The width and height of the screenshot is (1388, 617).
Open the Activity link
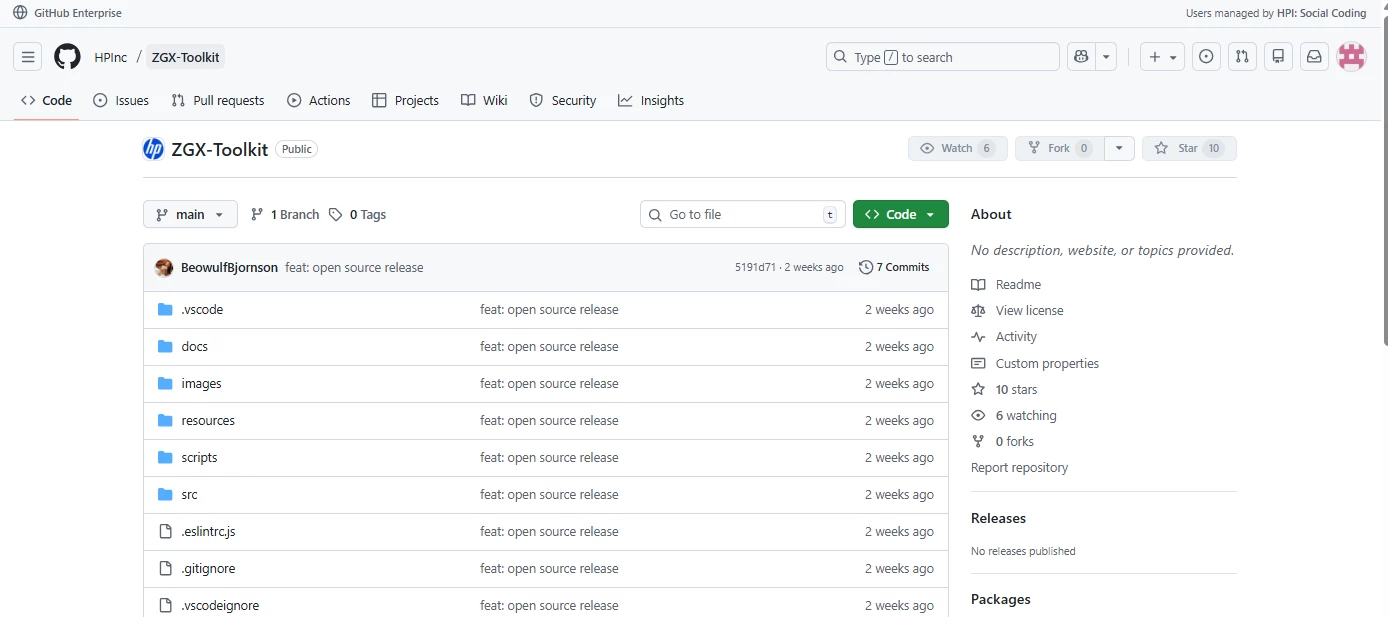pyautogui.click(x=1004, y=337)
